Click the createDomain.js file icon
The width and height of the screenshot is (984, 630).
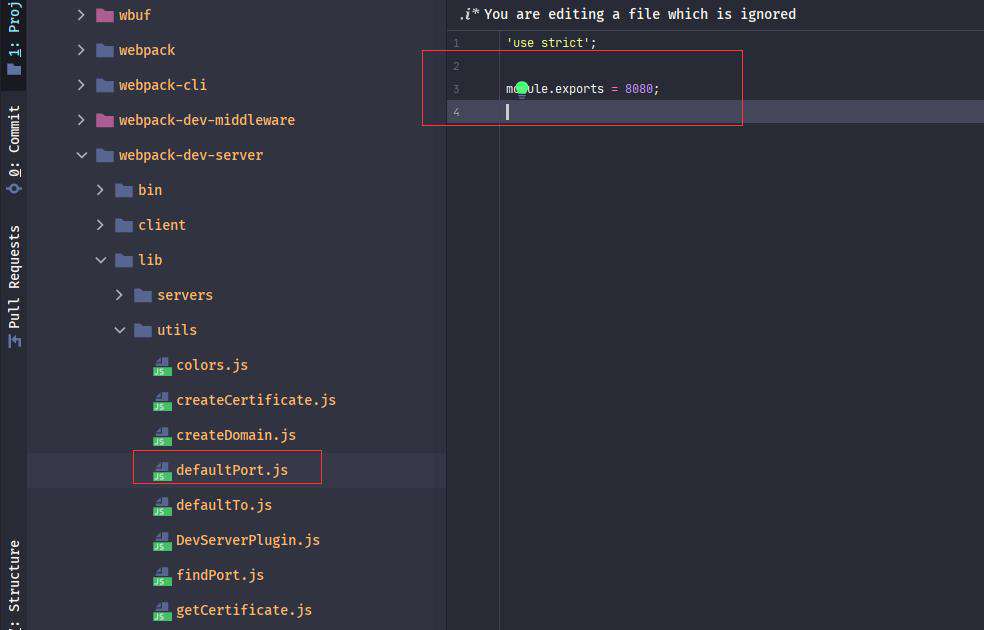pyautogui.click(x=163, y=436)
